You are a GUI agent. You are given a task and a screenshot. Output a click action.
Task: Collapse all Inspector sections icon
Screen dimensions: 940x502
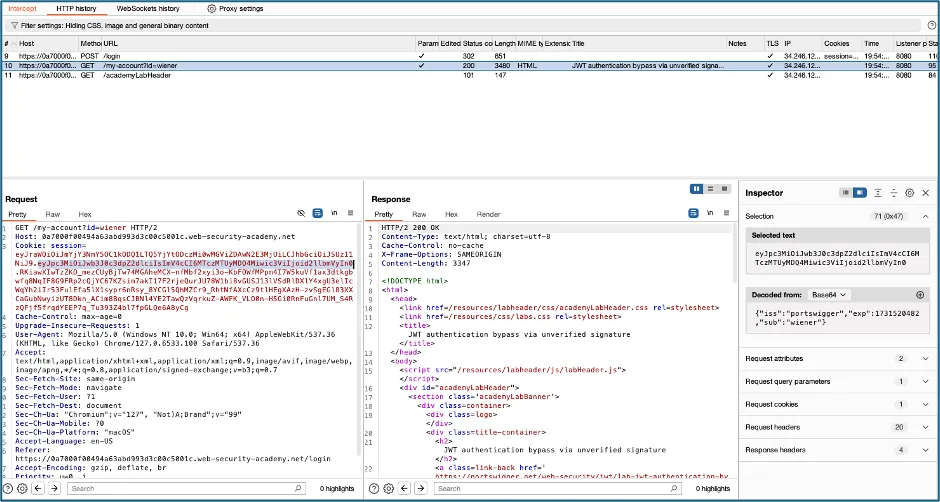893,193
